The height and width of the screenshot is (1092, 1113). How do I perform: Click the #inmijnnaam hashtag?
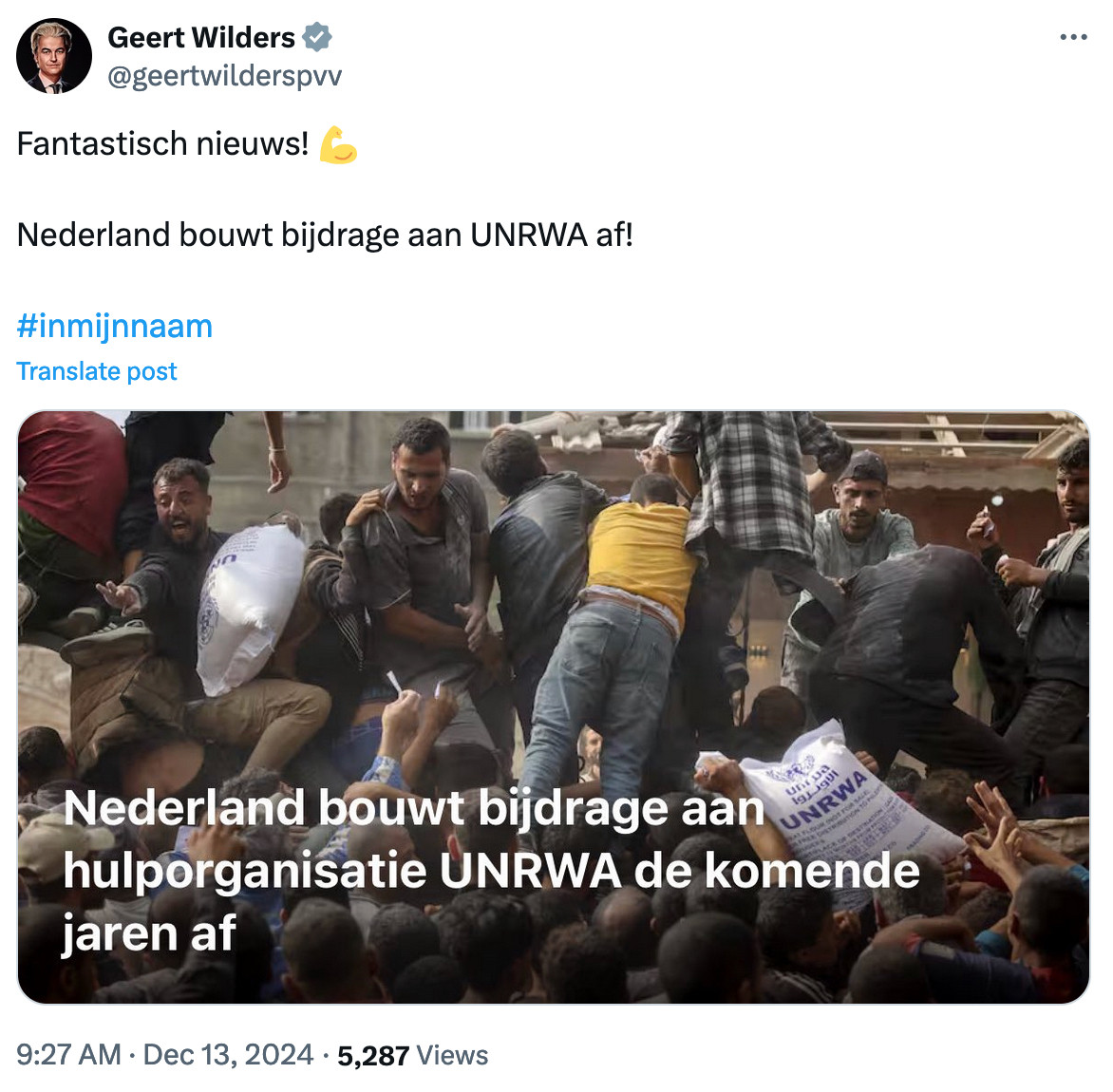(114, 327)
